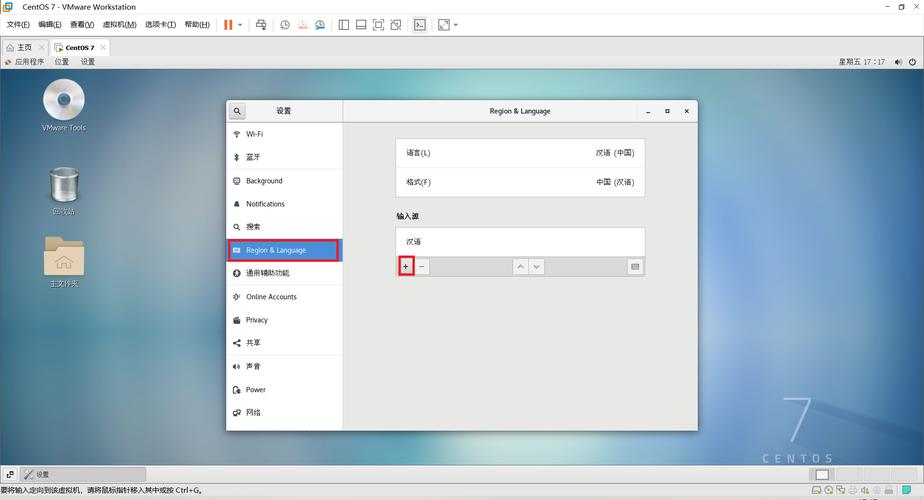Click the show desktop icon in bottom panel
This screenshot has width=924, height=500.
click(10, 474)
